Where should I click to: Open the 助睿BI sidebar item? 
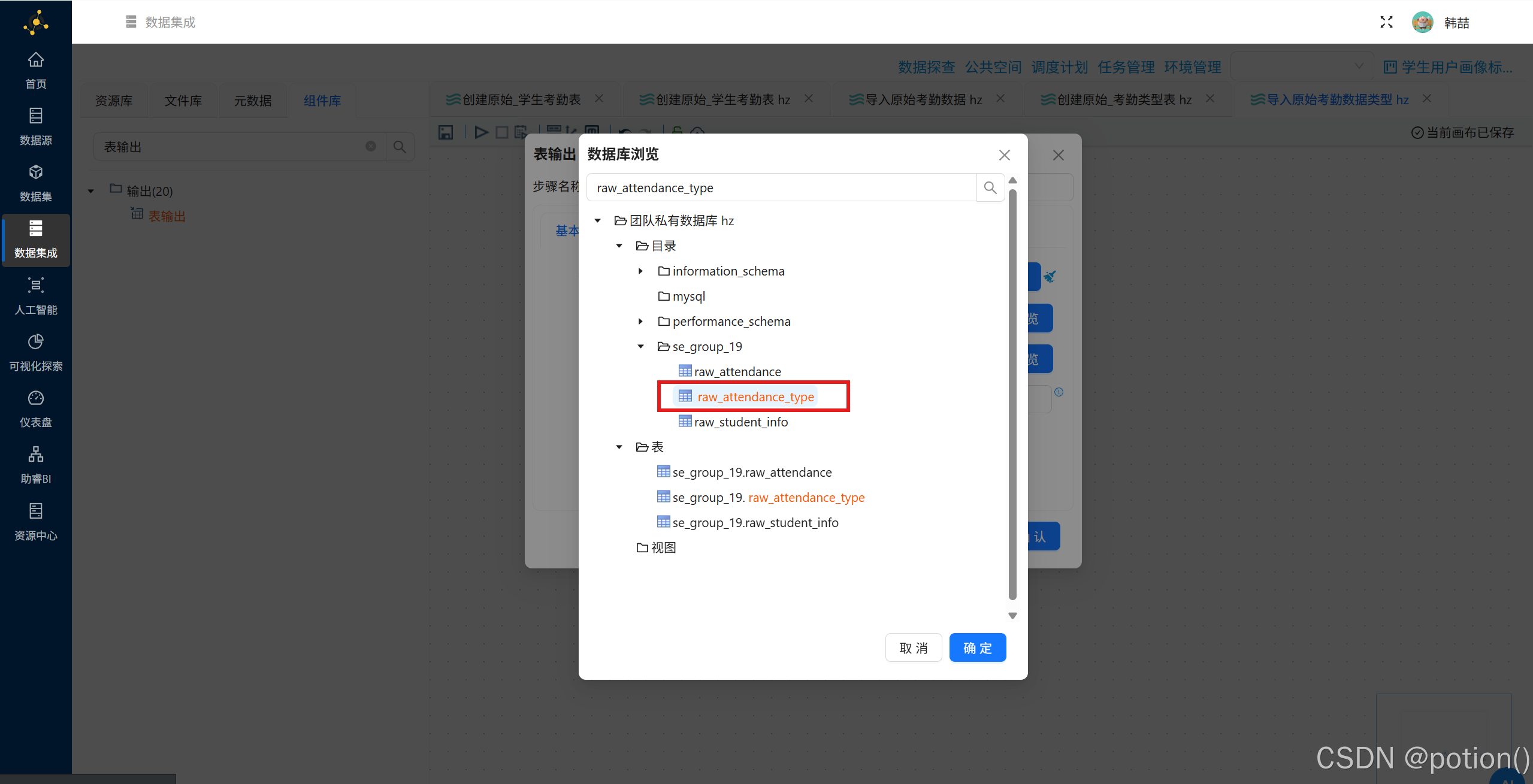36,465
